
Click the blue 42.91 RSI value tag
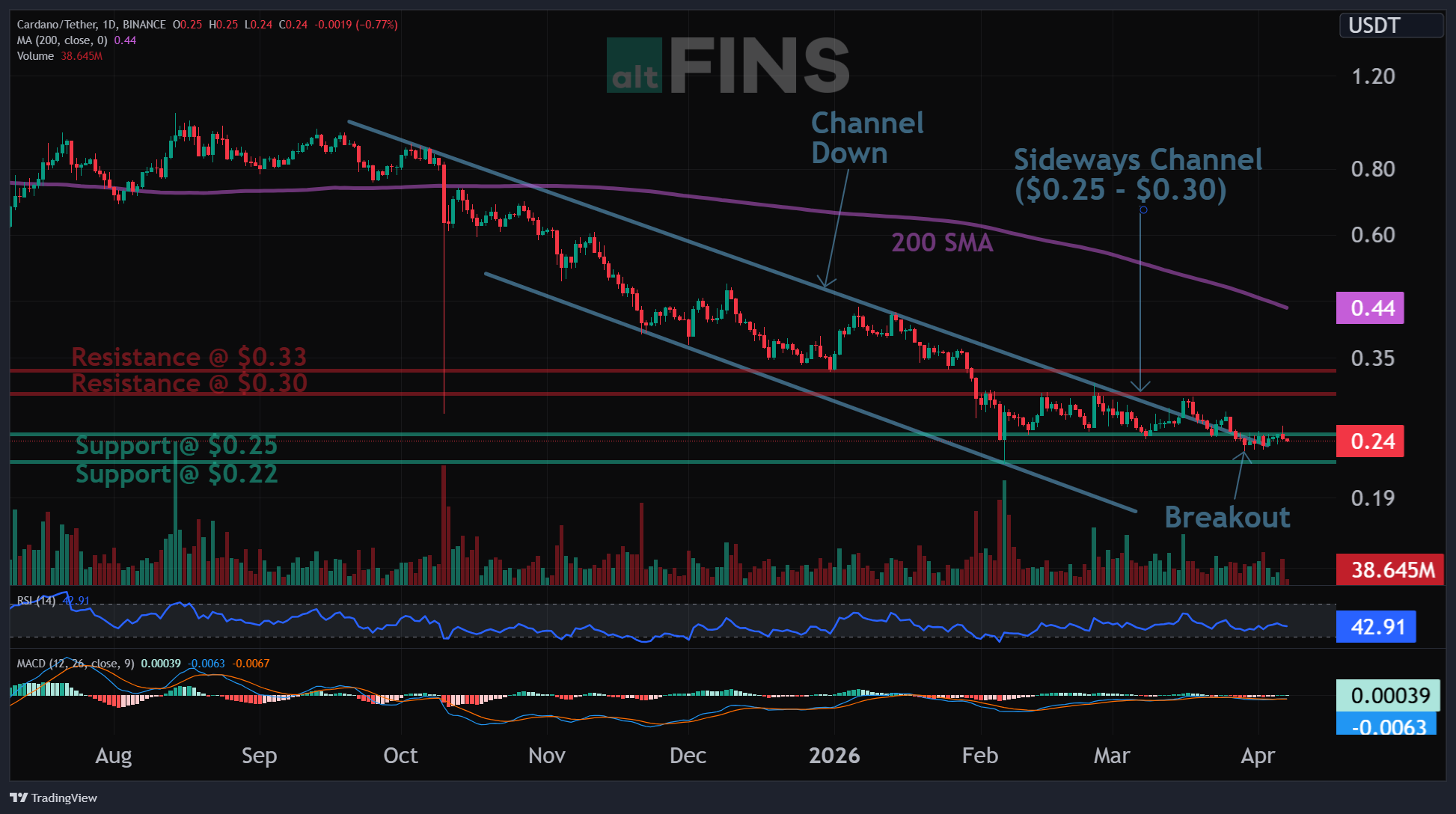click(1375, 627)
